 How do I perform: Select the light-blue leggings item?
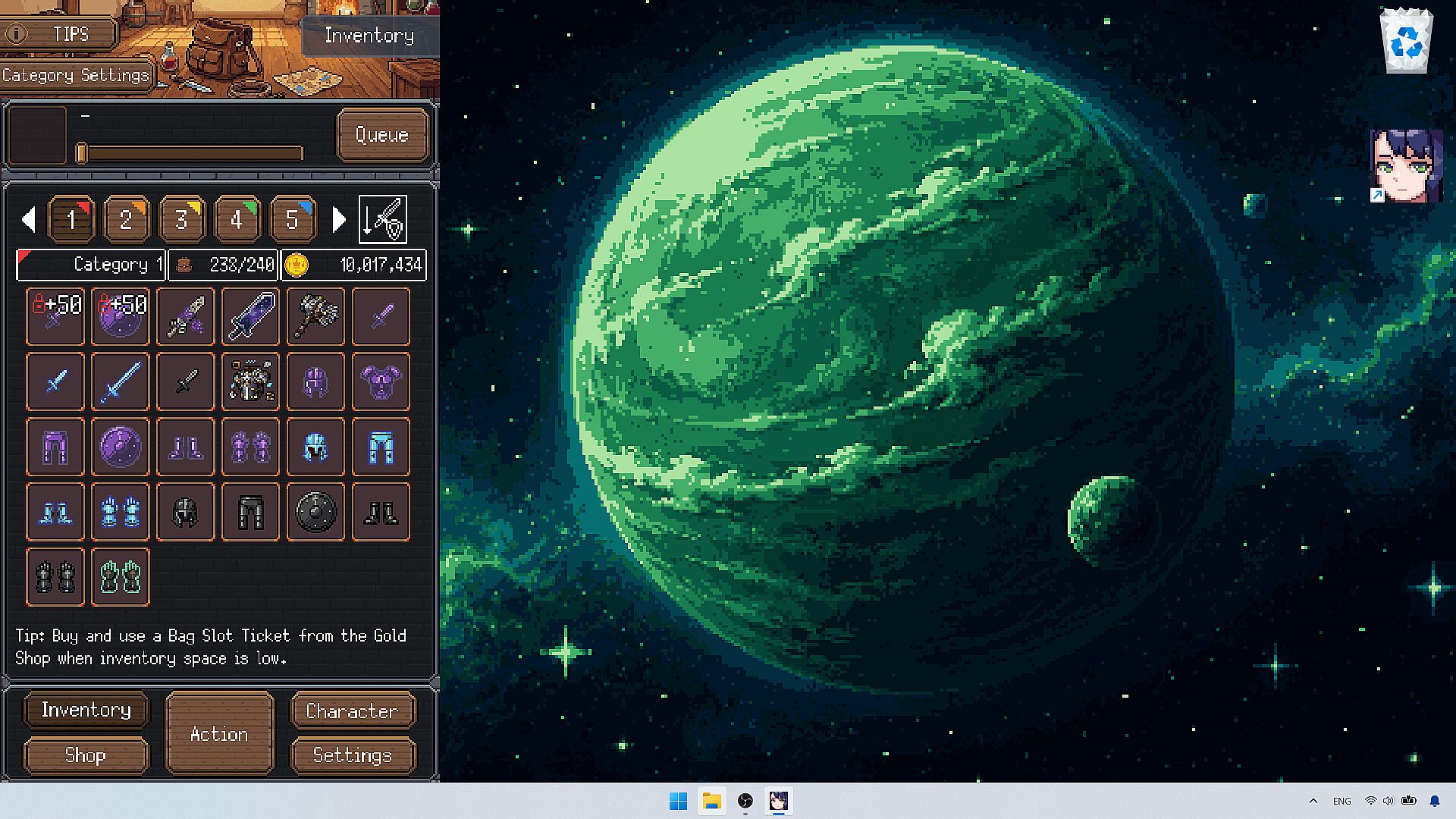tap(381, 447)
